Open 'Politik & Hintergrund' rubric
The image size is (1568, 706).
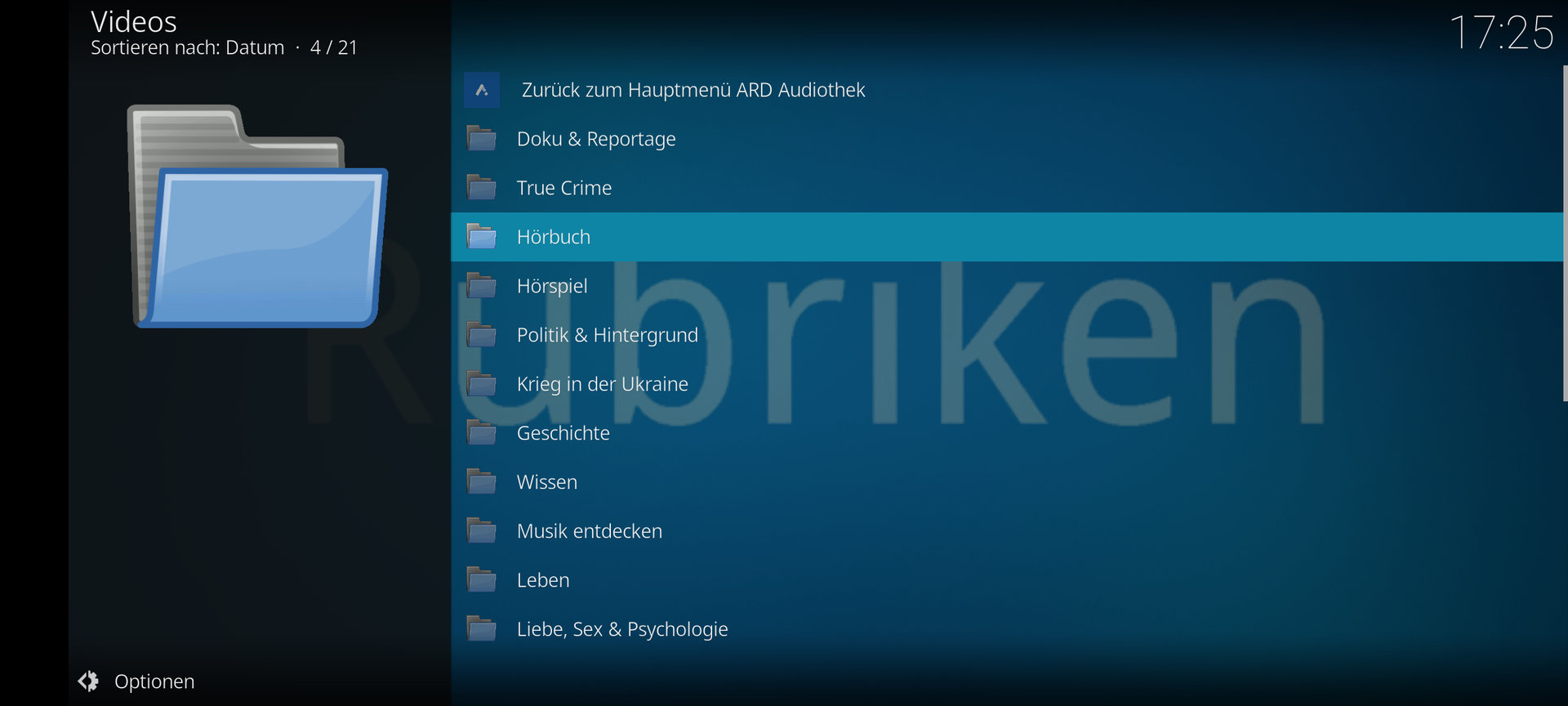(x=1007, y=335)
